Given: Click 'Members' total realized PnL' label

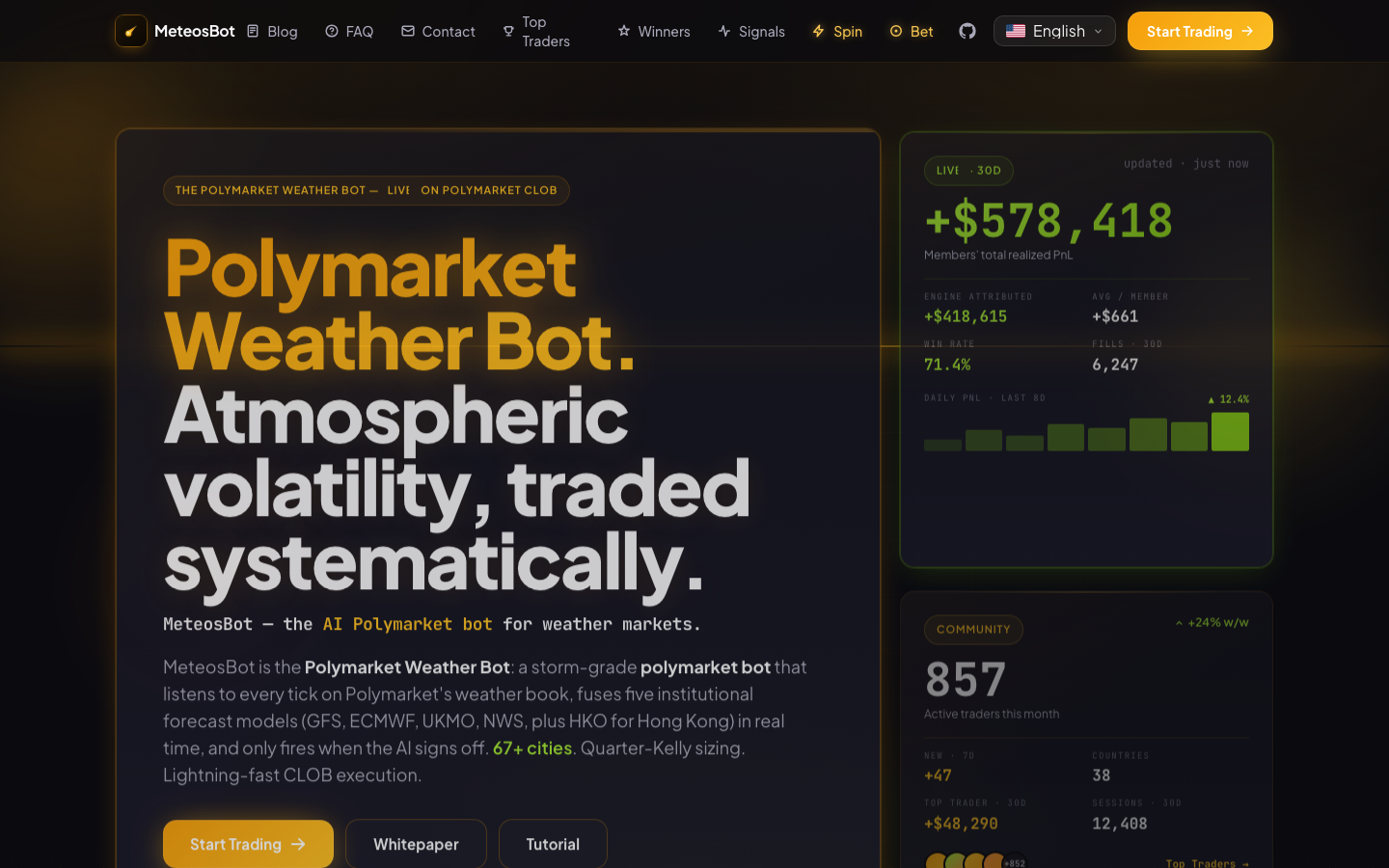Looking at the screenshot, I should click(998, 256).
